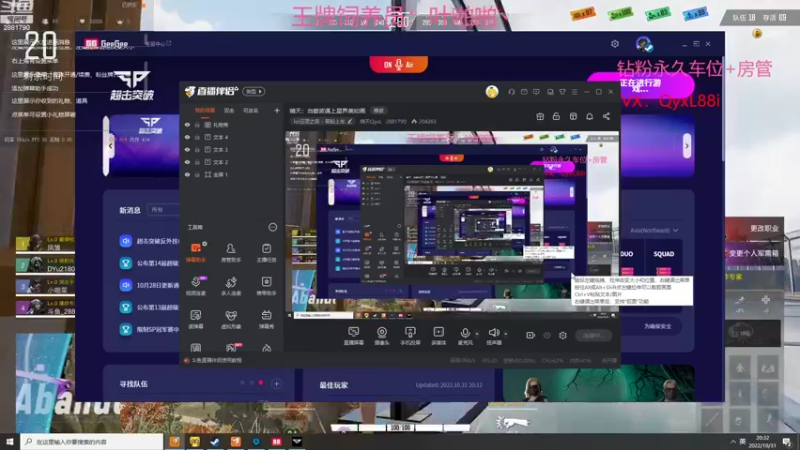The height and width of the screenshot is (450, 800).
Task: Open the Asia(Northeast) region dropdown
Action: click(x=654, y=231)
